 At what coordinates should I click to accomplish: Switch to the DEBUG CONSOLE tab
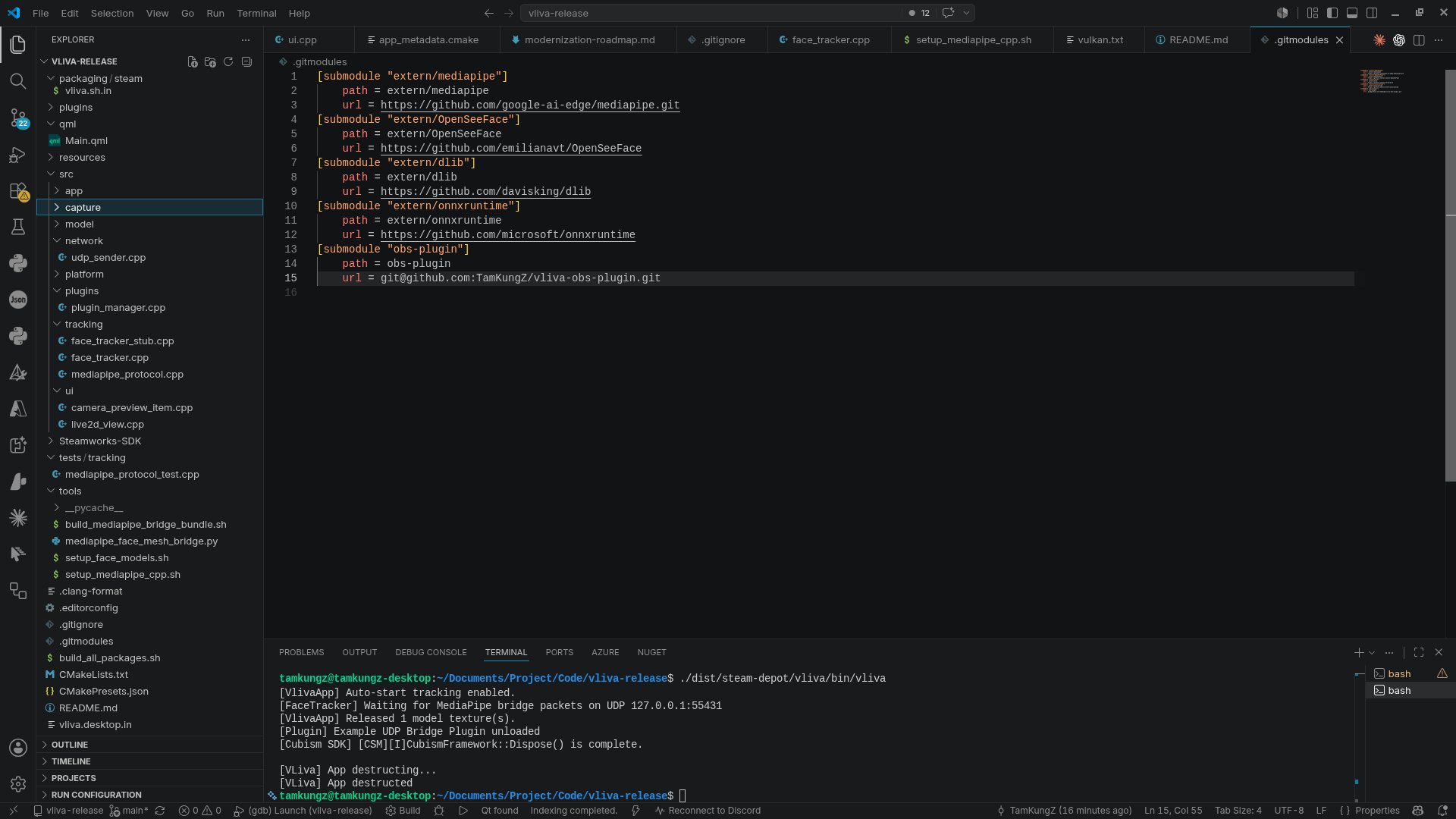click(x=431, y=652)
